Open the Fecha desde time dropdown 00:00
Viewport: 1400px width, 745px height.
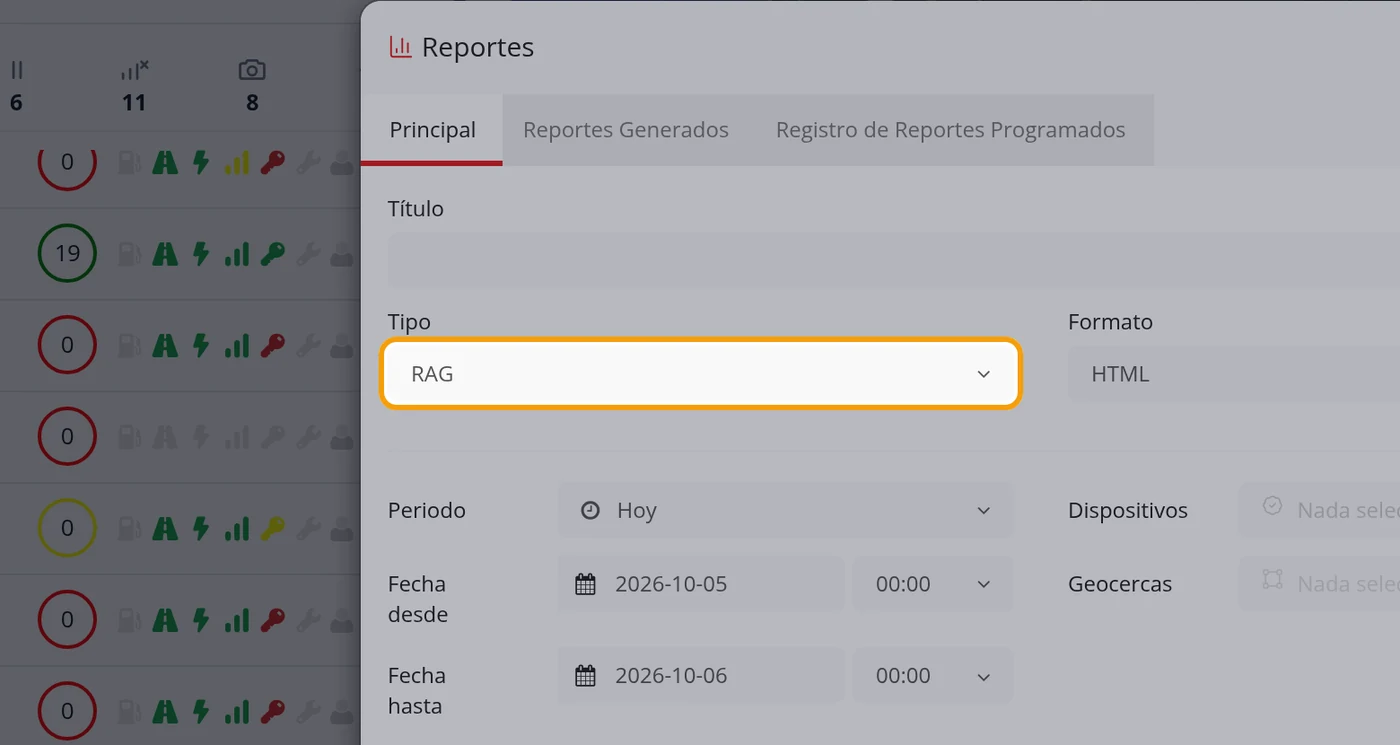click(x=932, y=584)
